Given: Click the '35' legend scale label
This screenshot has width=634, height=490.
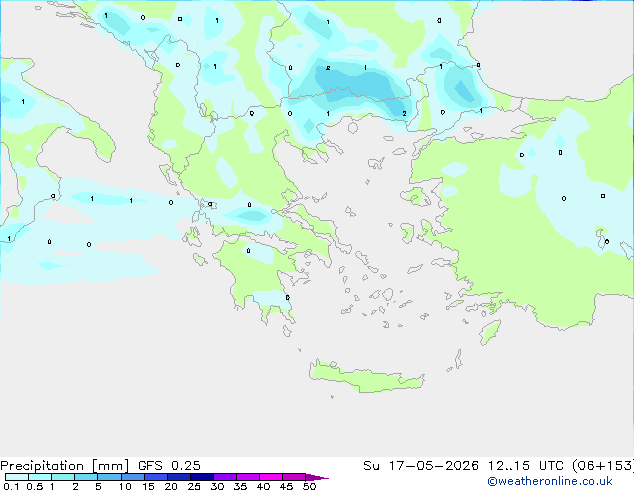Looking at the screenshot, I should (240, 486).
